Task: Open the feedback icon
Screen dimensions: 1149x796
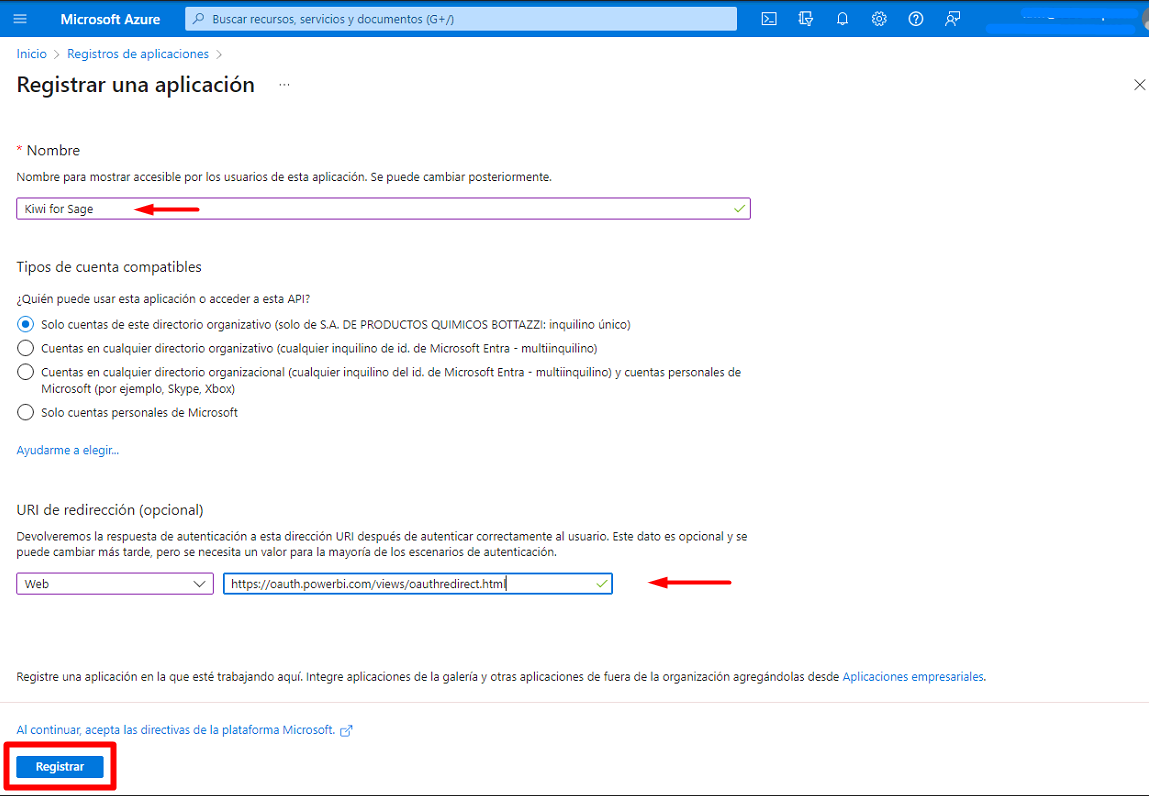Action: tap(952, 19)
